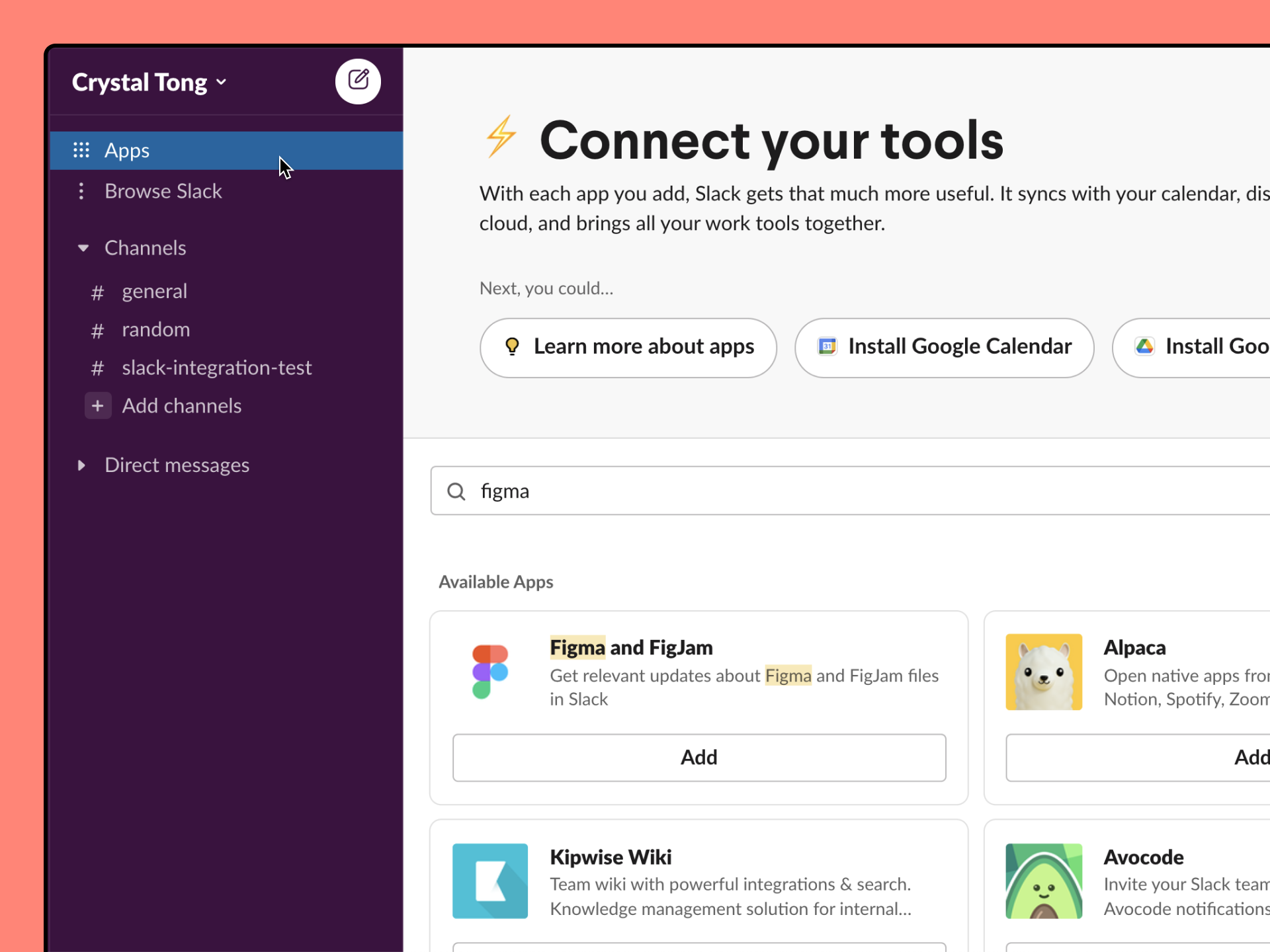Click the Google Drive icon

1145,346
